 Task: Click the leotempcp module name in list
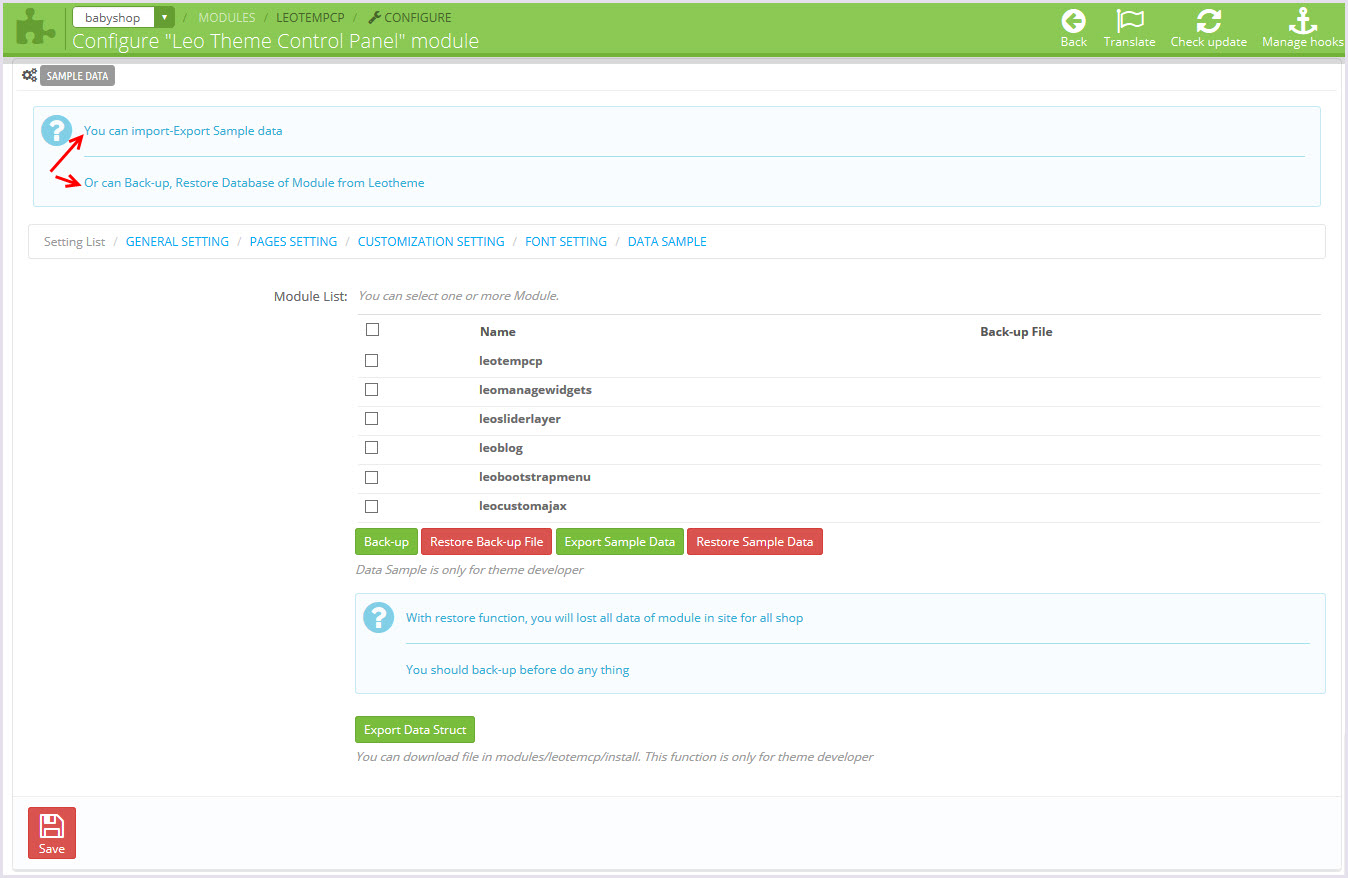(511, 360)
